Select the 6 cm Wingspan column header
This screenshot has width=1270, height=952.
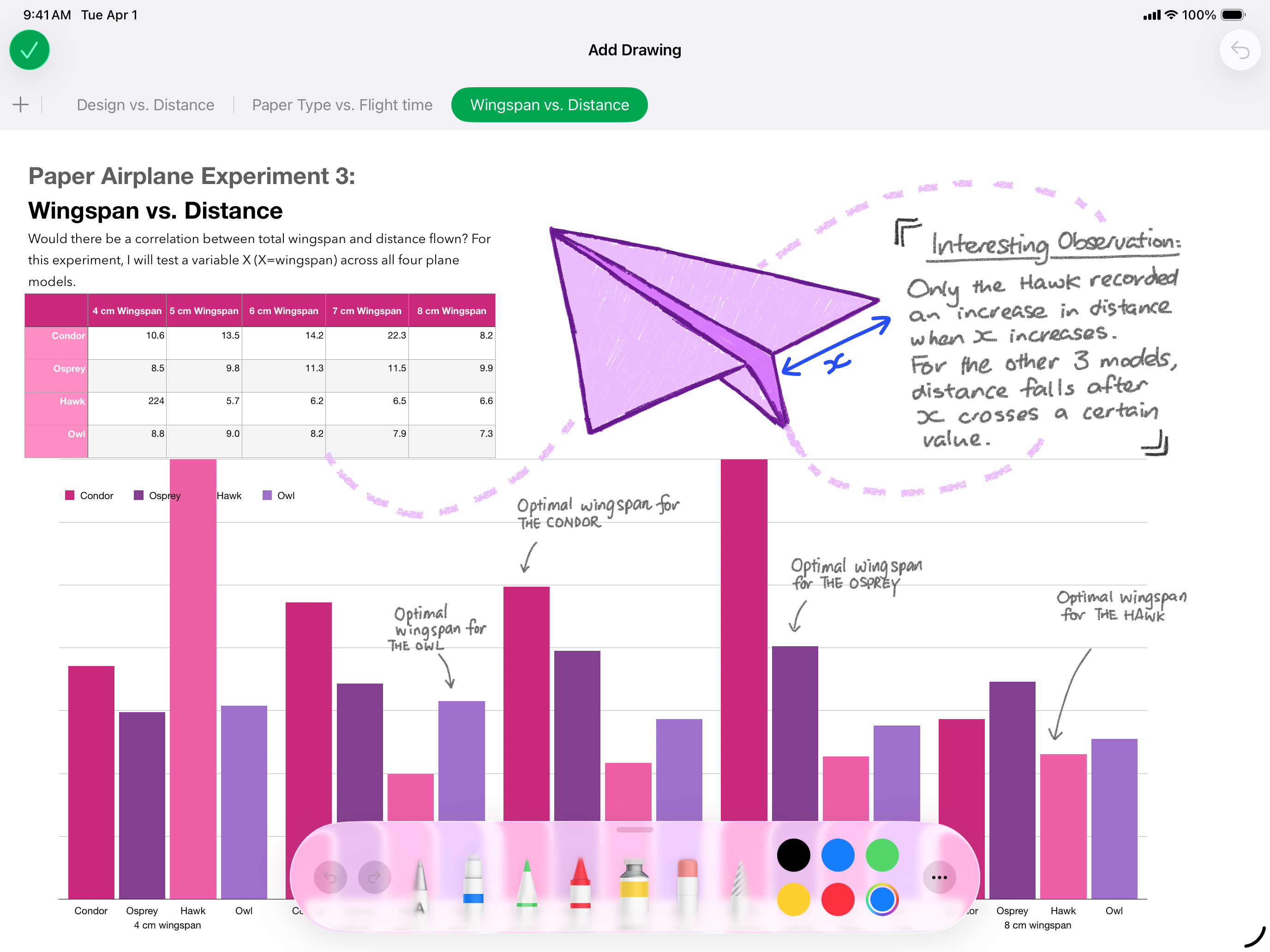point(284,310)
